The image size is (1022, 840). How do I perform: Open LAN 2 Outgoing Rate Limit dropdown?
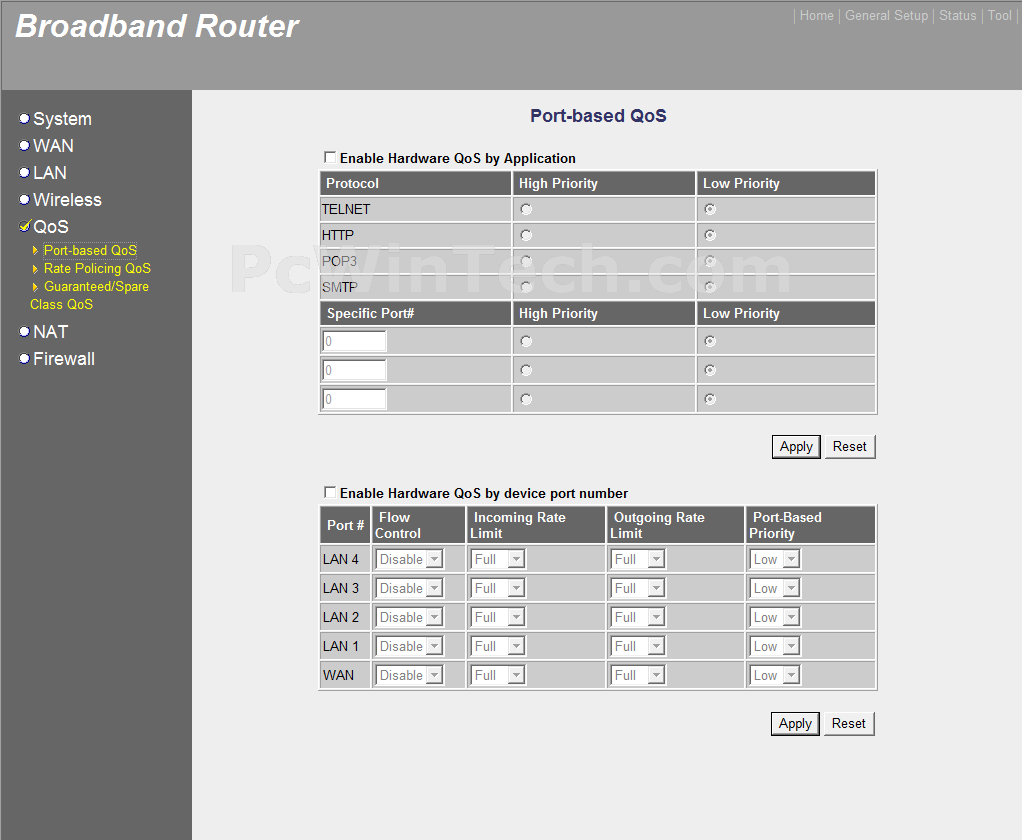[x=638, y=617]
